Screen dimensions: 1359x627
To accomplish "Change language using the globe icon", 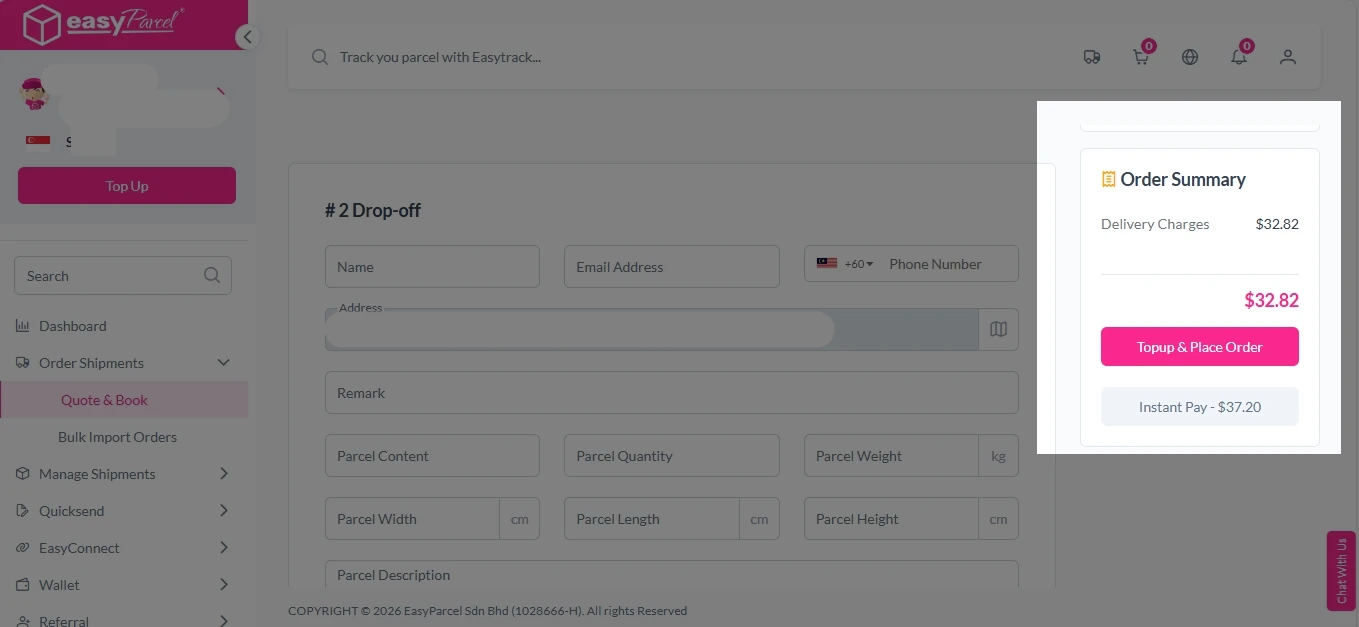I will tap(1189, 57).
